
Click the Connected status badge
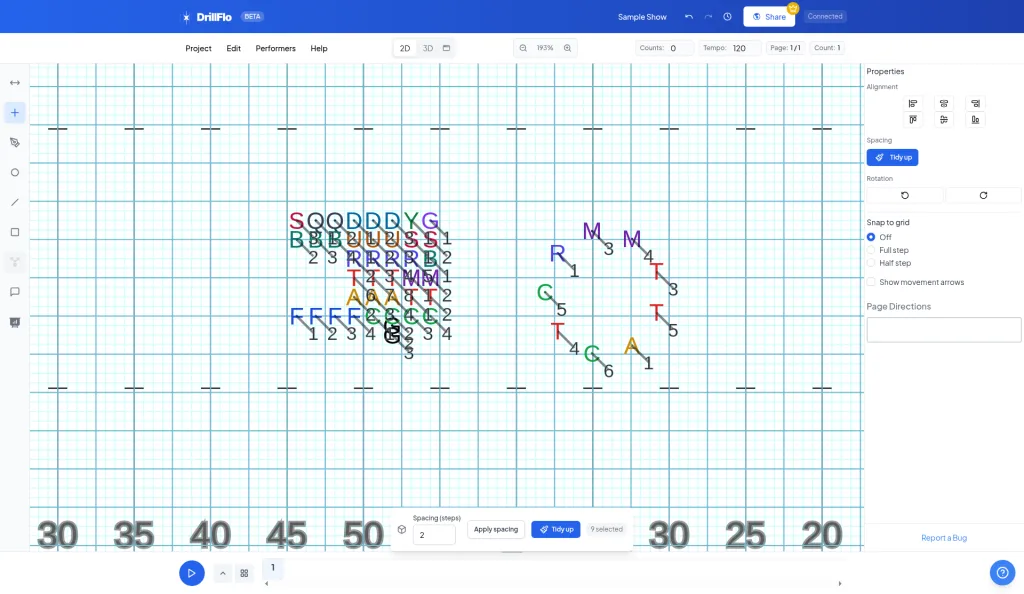point(825,16)
